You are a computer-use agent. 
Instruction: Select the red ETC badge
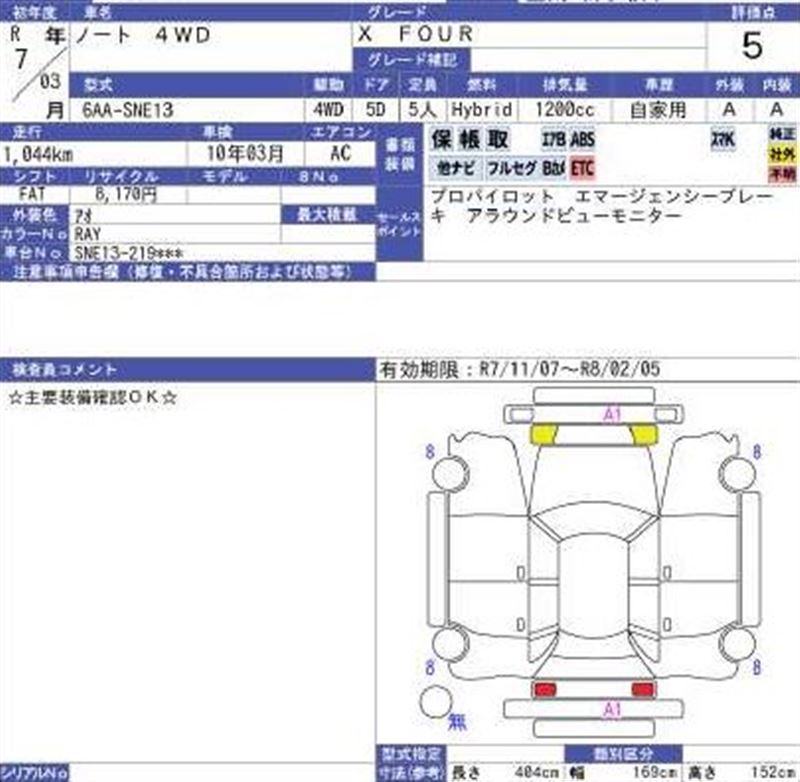(582, 168)
